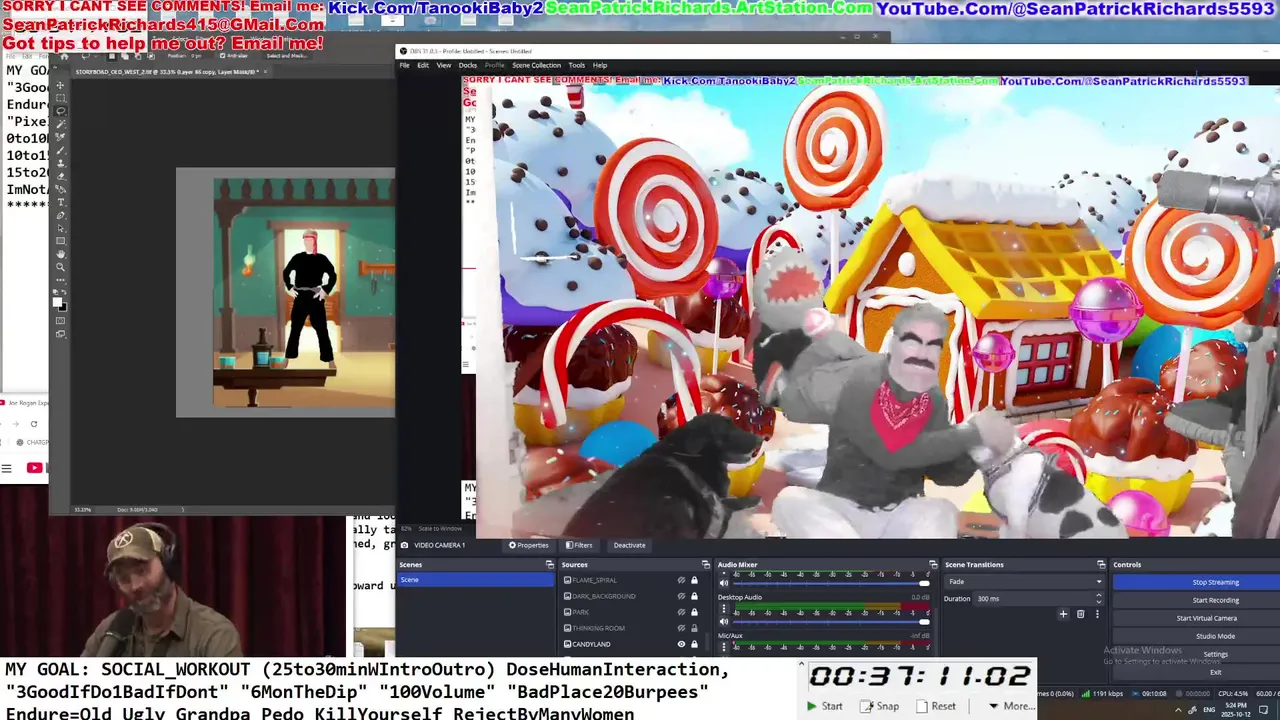The width and height of the screenshot is (1280, 720).
Task: Open source Filters in OBS
Action: pyautogui.click(x=579, y=545)
